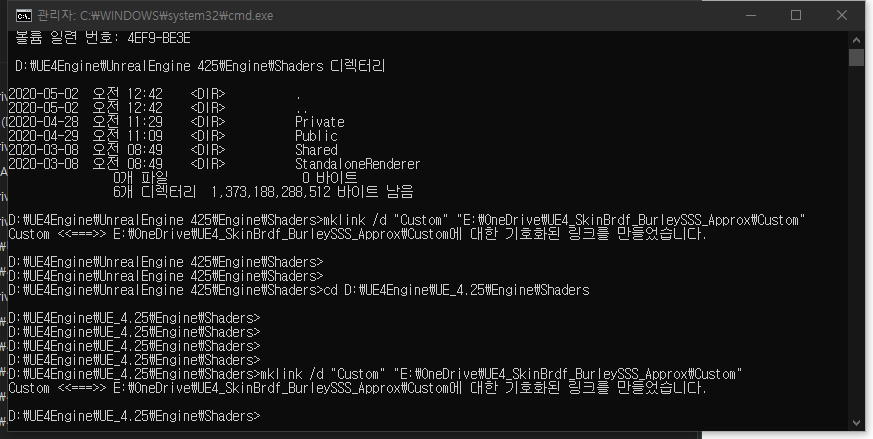873x439 pixels.
Task: Close the command prompt window
Action: (843, 15)
